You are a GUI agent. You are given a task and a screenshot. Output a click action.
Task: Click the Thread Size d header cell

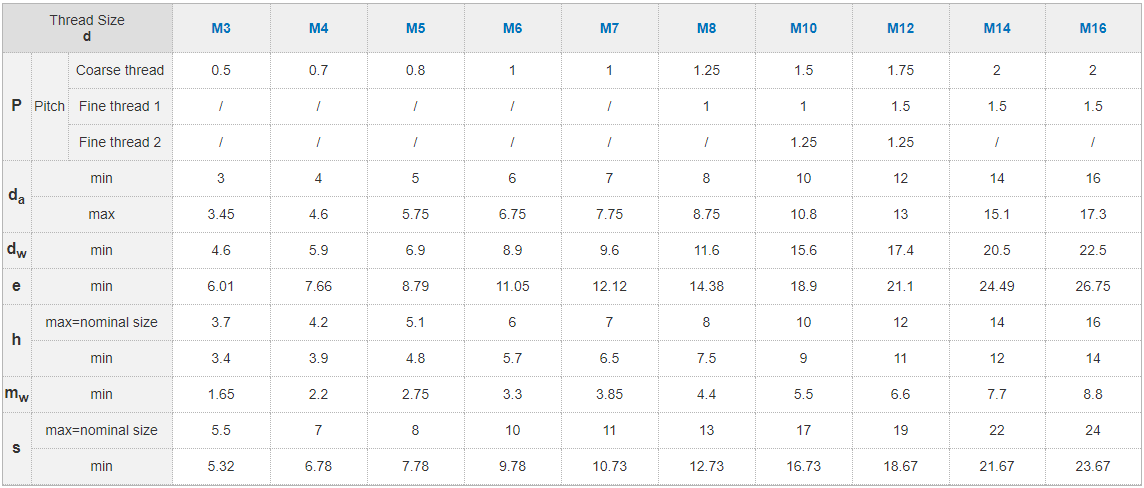(87, 28)
